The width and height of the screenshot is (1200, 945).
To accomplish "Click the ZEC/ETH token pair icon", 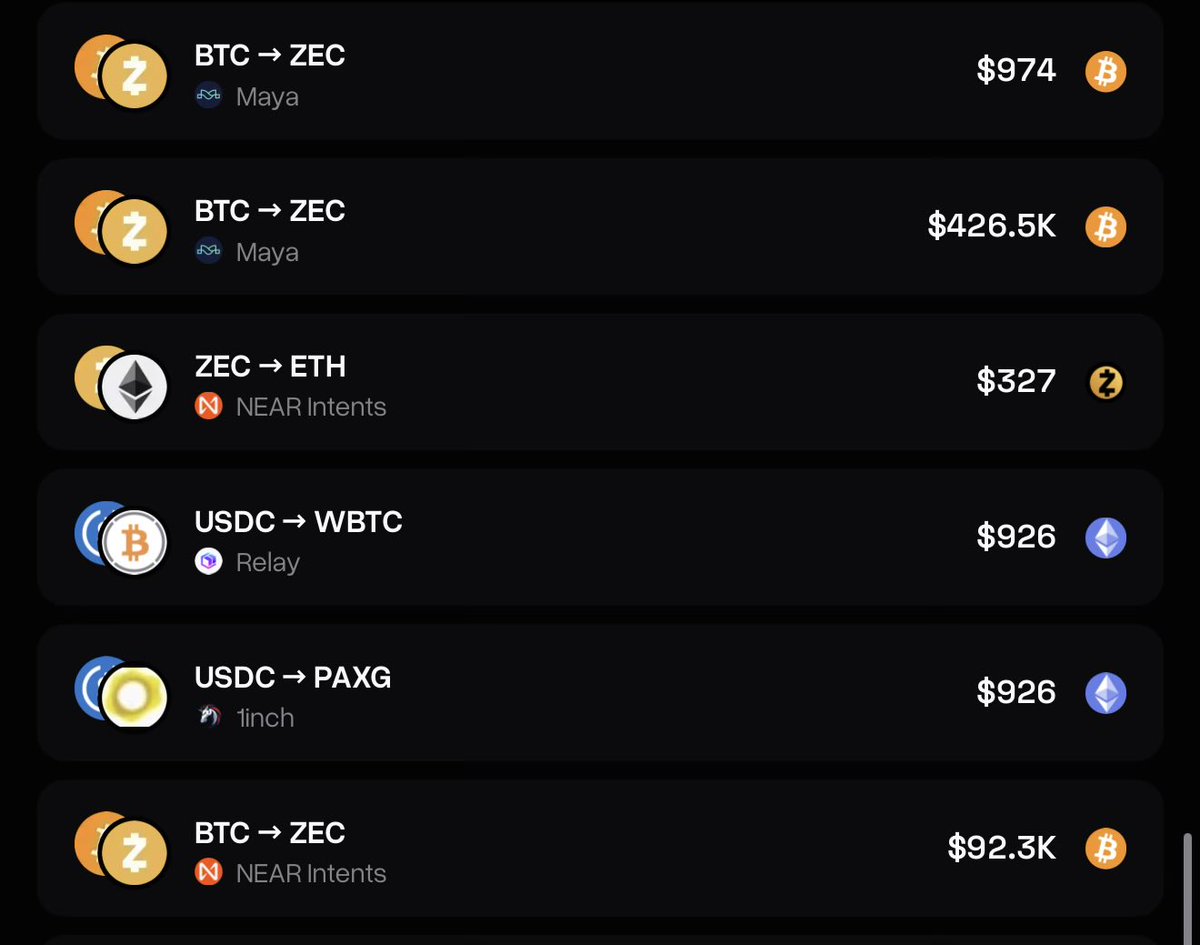I will coord(121,384).
